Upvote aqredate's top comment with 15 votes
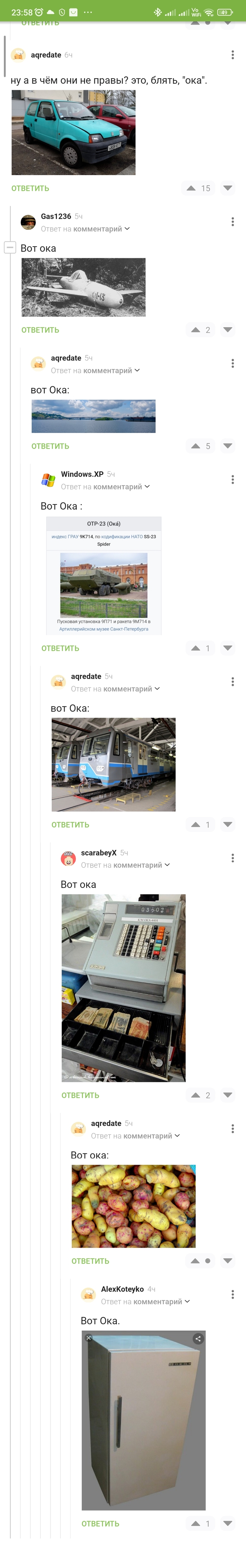246x1568 pixels. (x=191, y=188)
